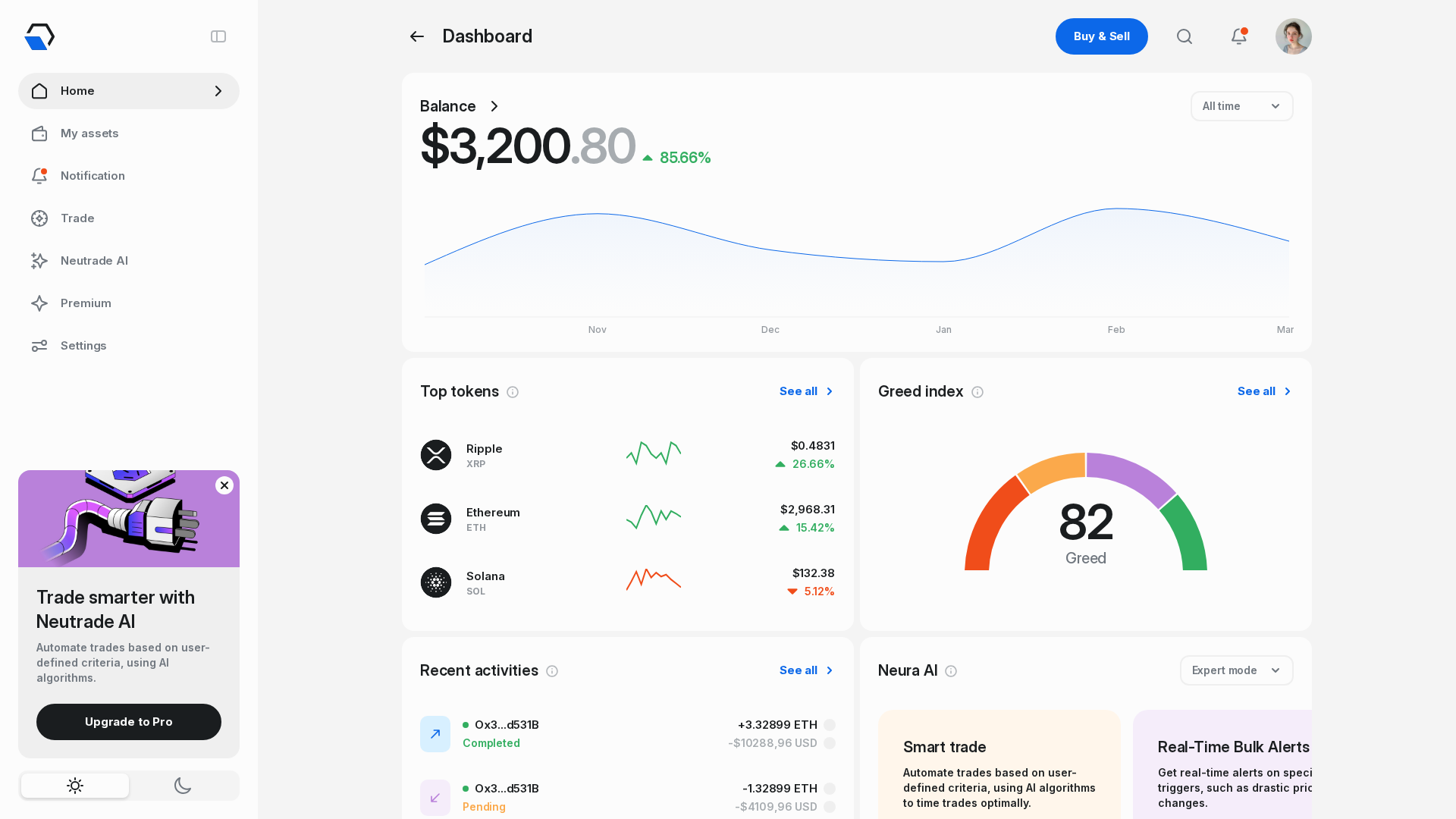Screen dimensions: 1456x819
Task: Open My assets from the sidebar
Action: (x=89, y=133)
